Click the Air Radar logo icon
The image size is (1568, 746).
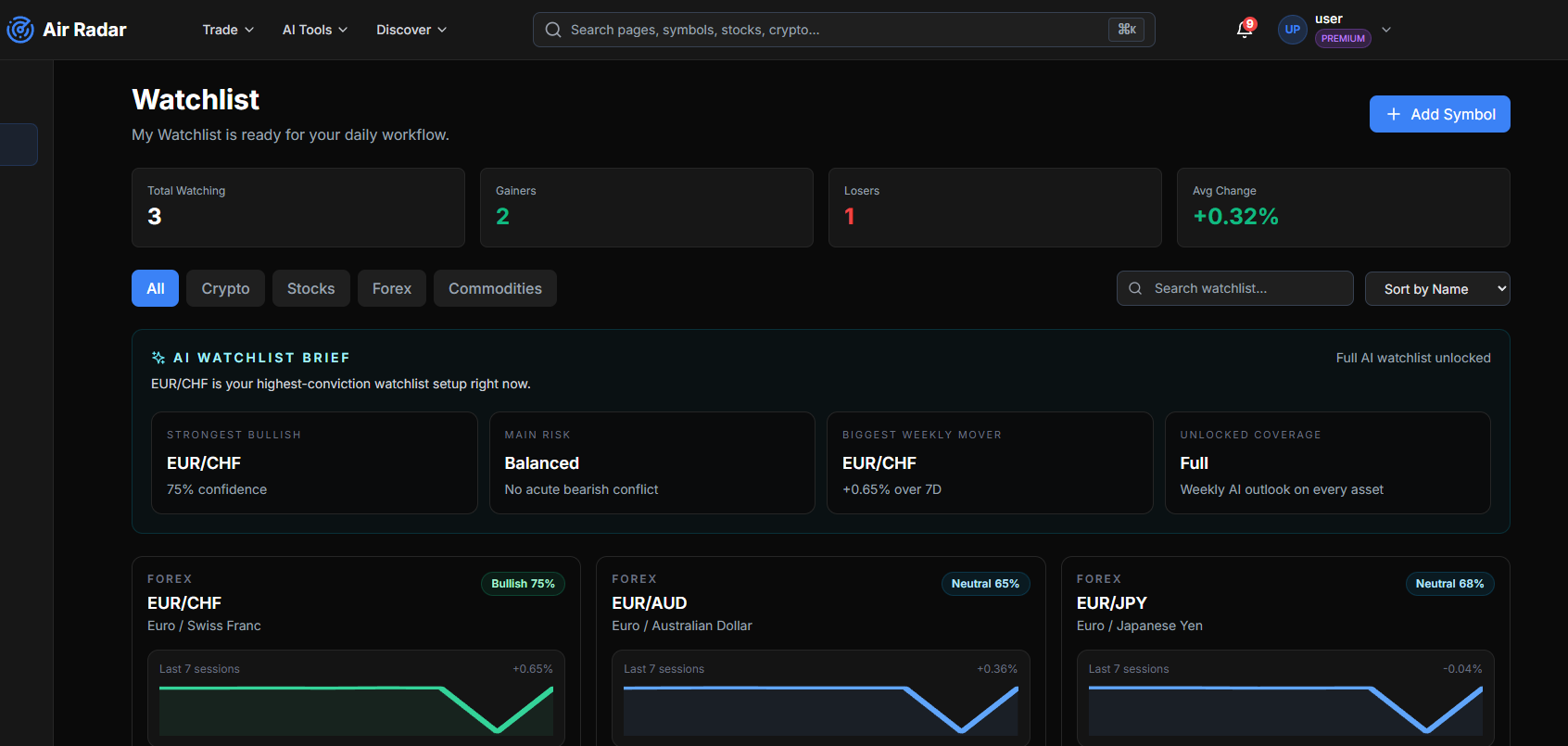[20, 30]
